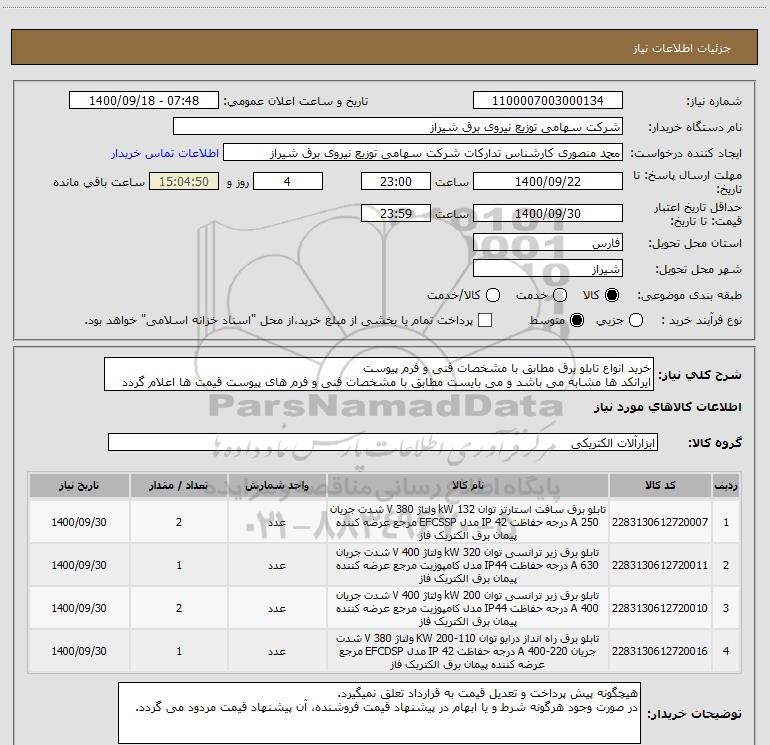Click the price validity date 1400/09/30
The height and width of the screenshot is (745, 770).
click(x=548, y=213)
